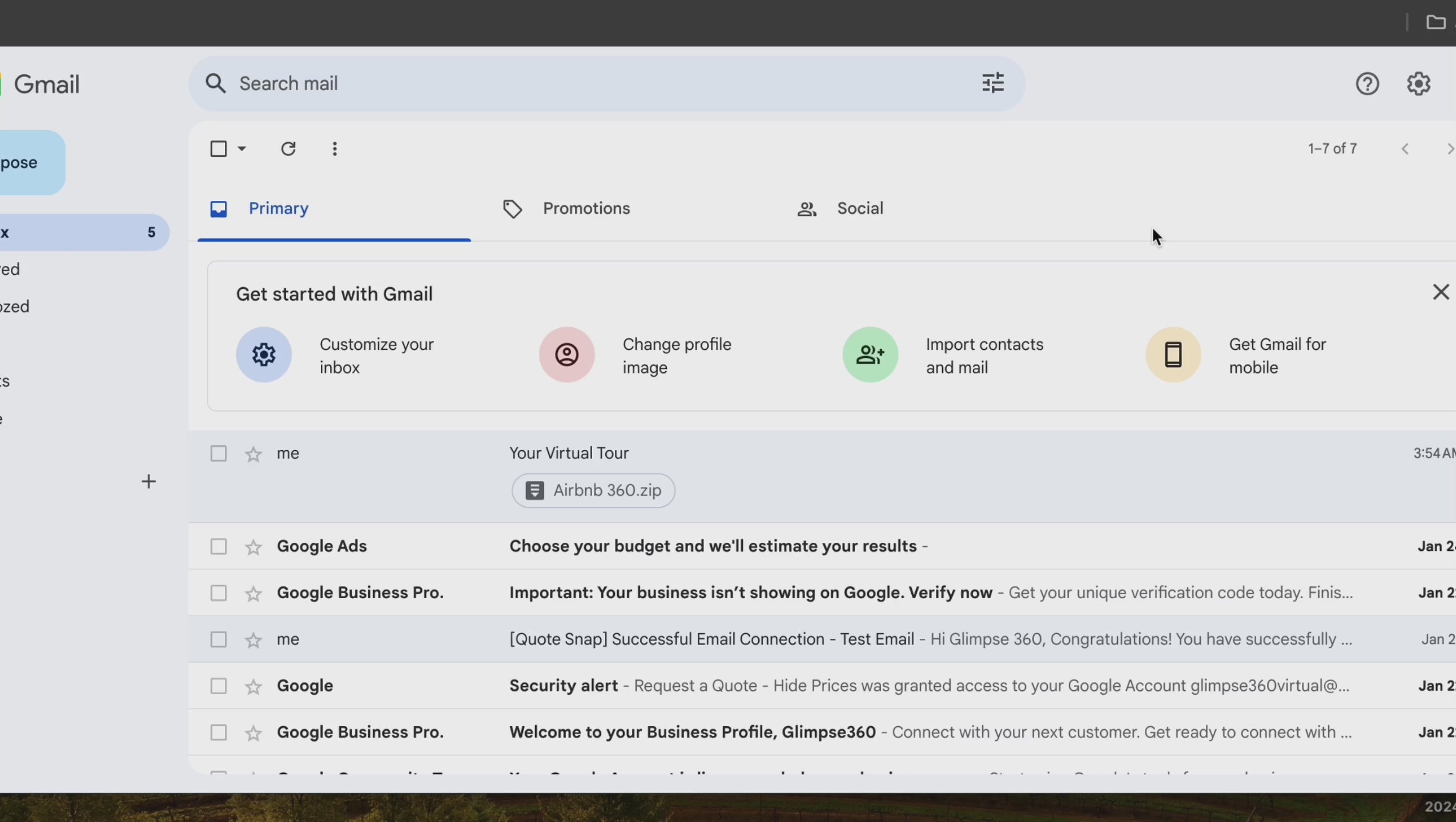Click the Gmail logo
Viewport: 1456px width, 822px height.
pyautogui.click(x=40, y=84)
